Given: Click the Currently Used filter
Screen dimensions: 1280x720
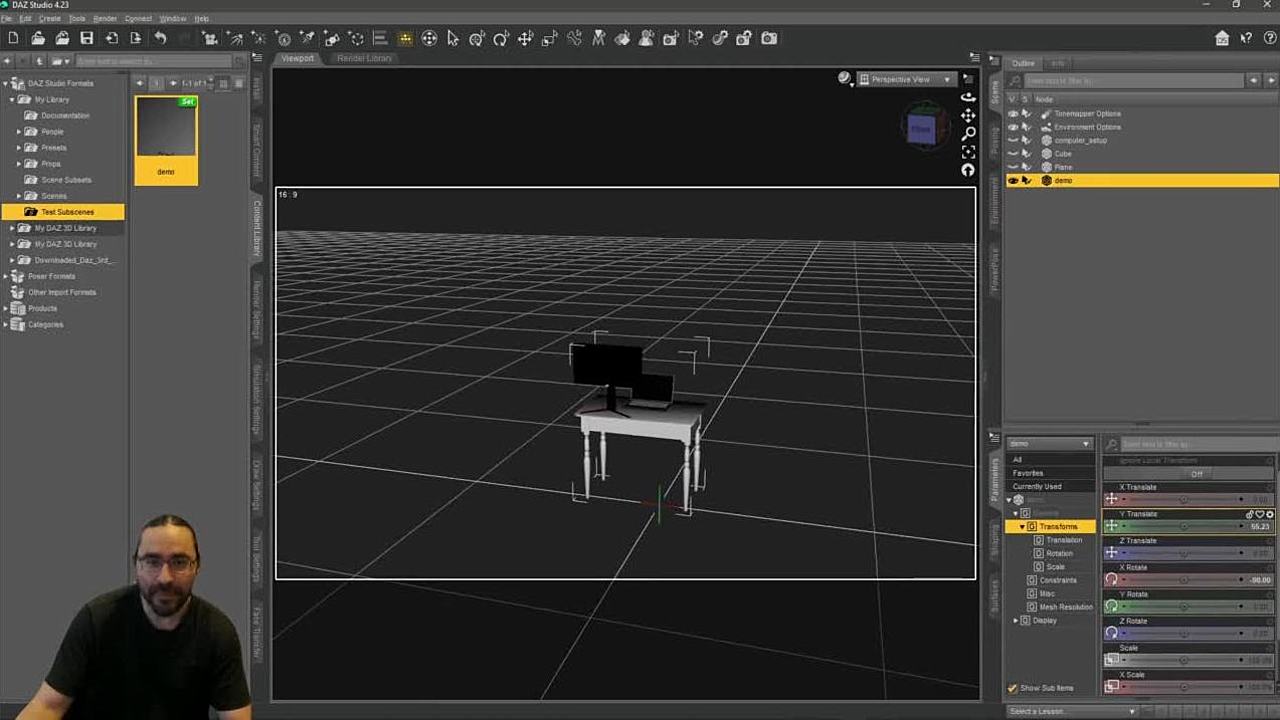Looking at the screenshot, I should tap(1037, 486).
